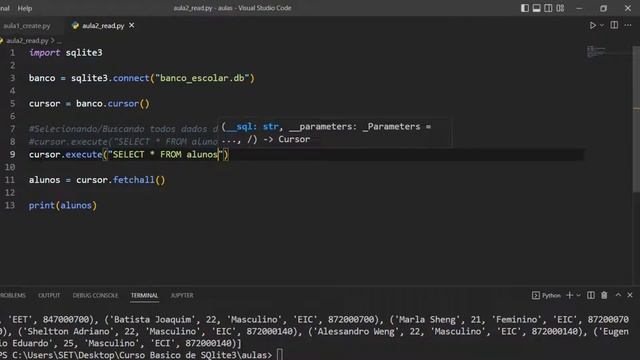
Task: Click "import" keyword on line 1
Action: [44, 53]
